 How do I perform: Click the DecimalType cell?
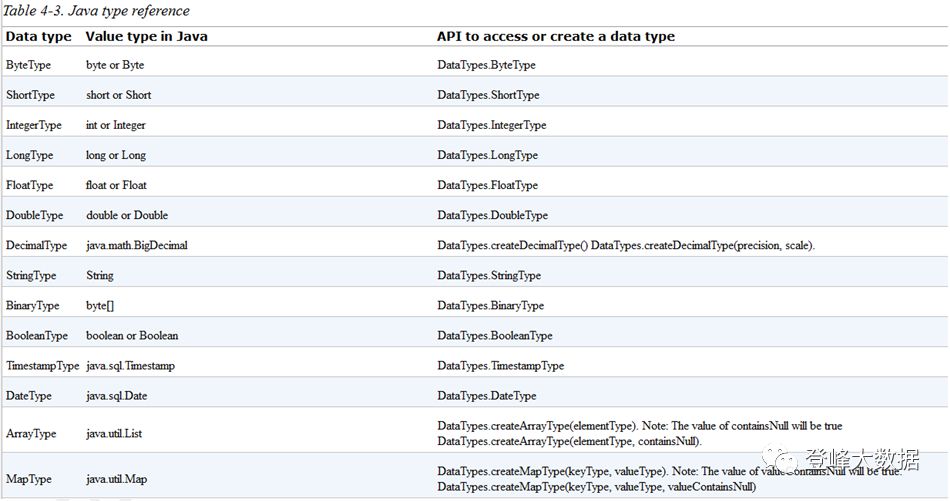pyautogui.click(x=36, y=245)
